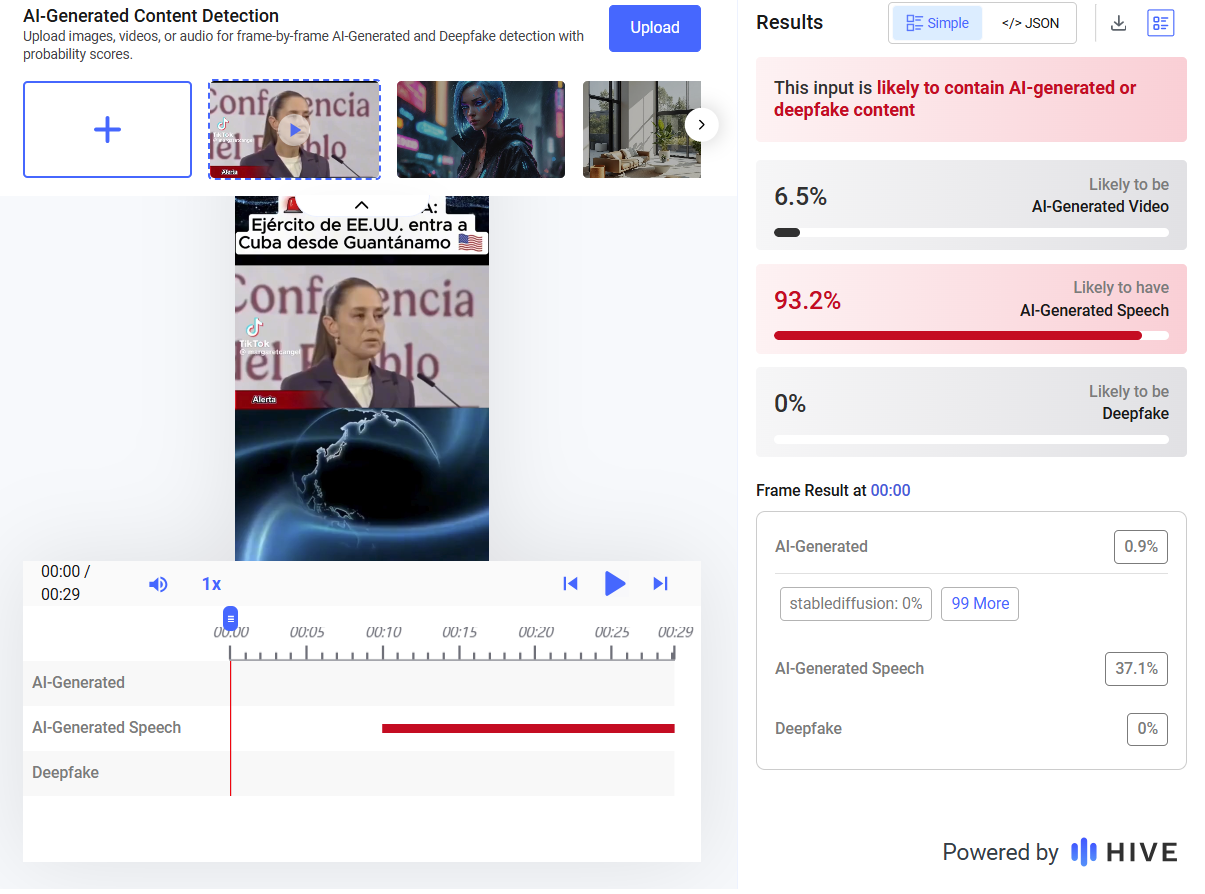Skip to the previous frame
The height and width of the screenshot is (894, 1205).
tap(570, 584)
